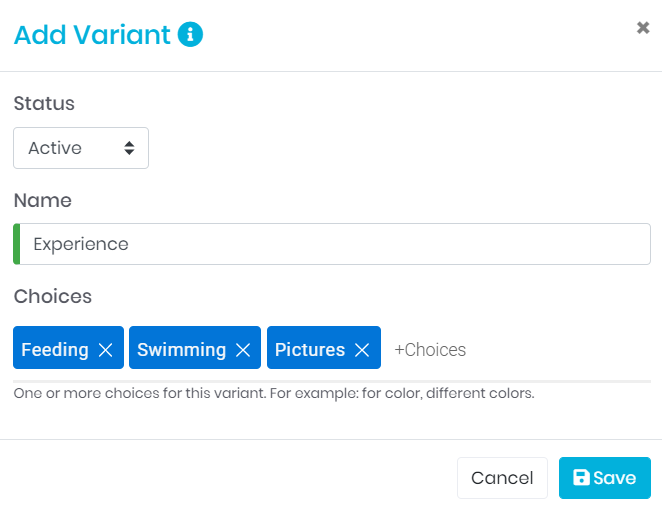
Task: Select the Swimming tag text
Action: click(x=181, y=350)
